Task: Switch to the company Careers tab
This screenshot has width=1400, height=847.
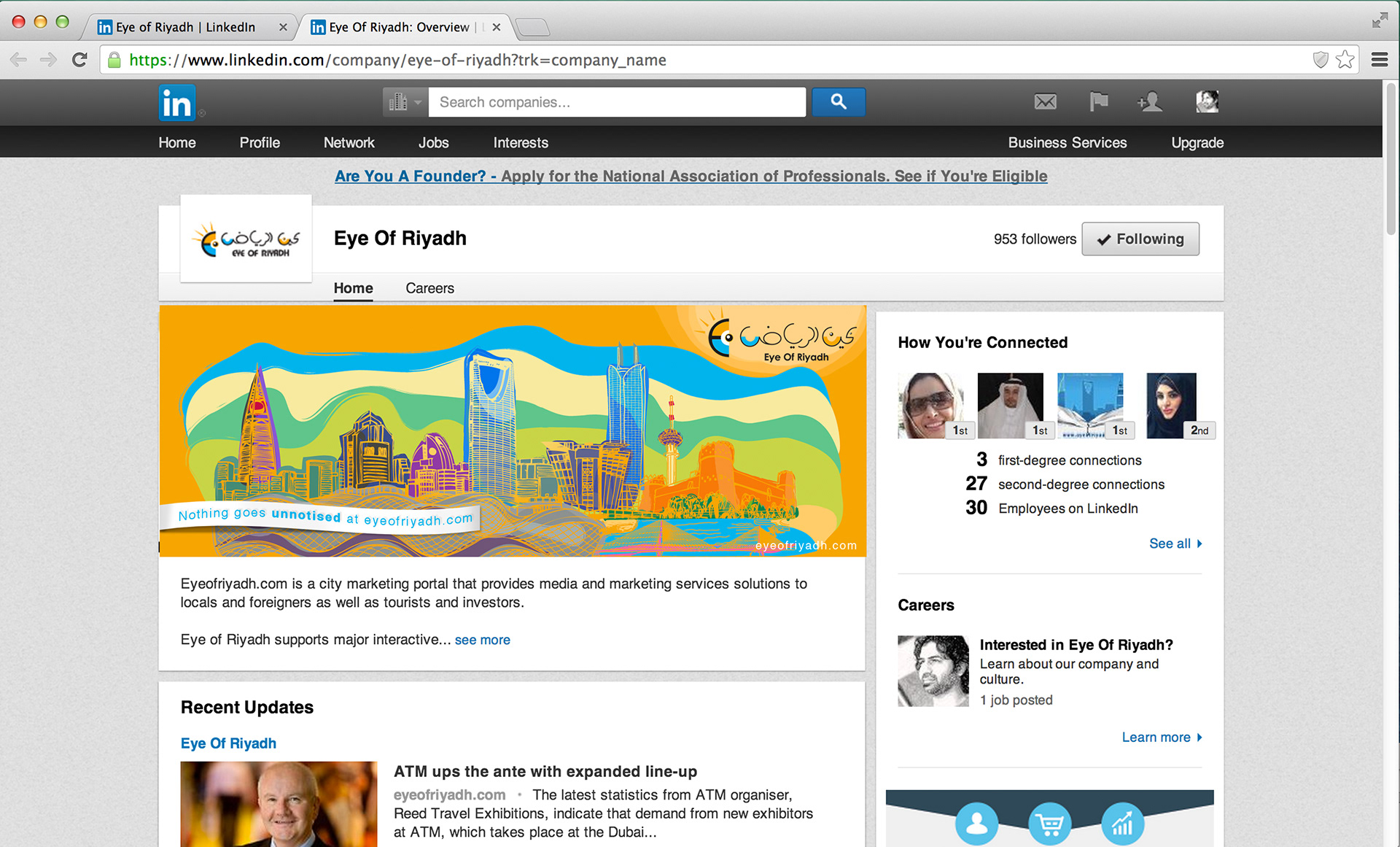Action: tap(430, 288)
